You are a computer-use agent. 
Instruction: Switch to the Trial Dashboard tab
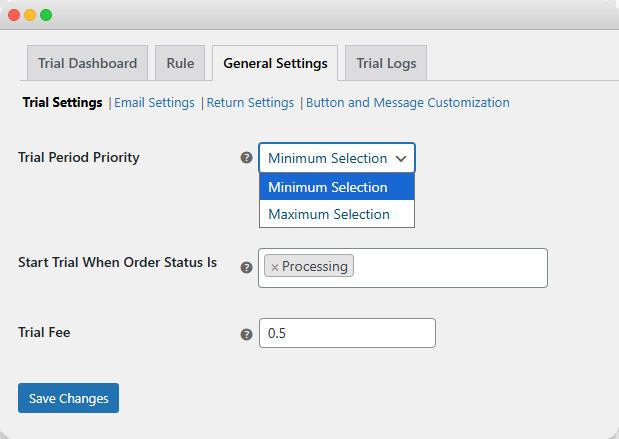point(87,63)
